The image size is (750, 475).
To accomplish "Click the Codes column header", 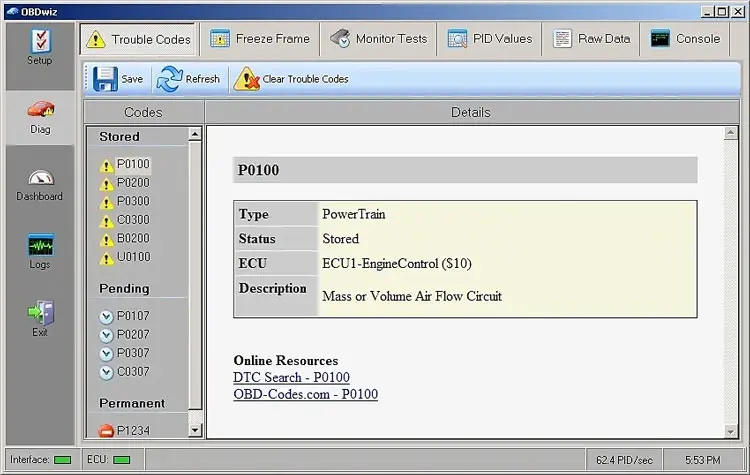I will (144, 112).
